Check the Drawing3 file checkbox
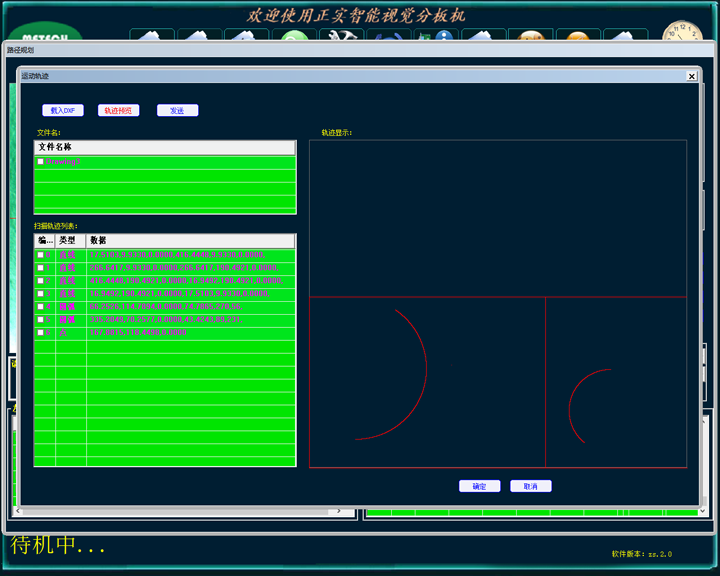 point(40,161)
